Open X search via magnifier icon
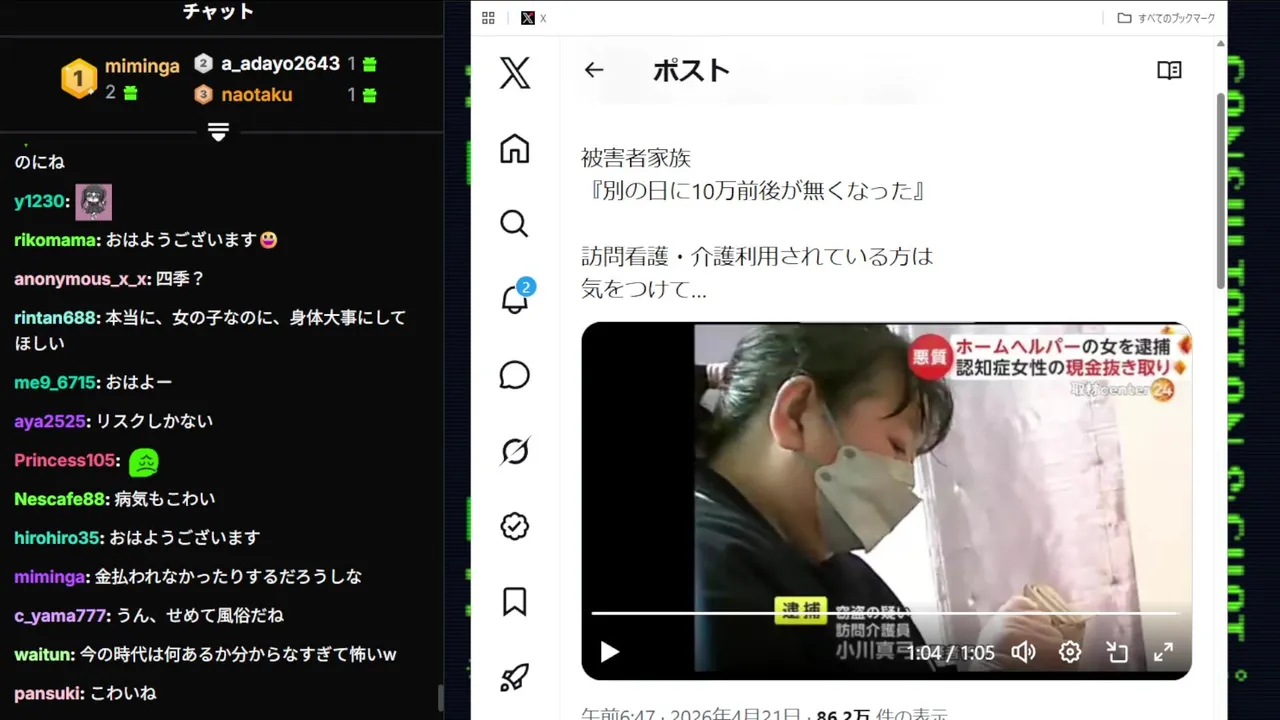This screenshot has width=1280, height=720. tap(514, 224)
